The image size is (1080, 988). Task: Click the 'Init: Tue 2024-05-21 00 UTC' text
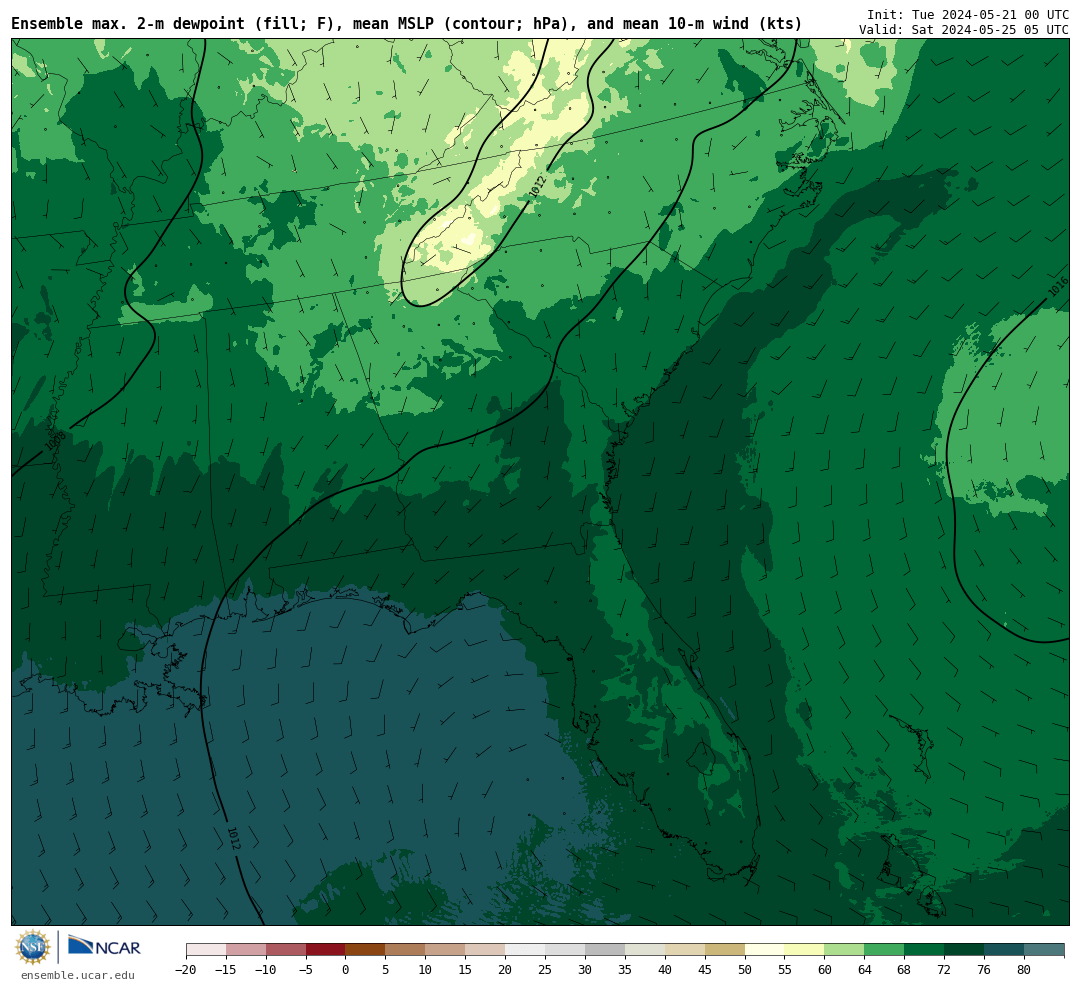point(968,14)
